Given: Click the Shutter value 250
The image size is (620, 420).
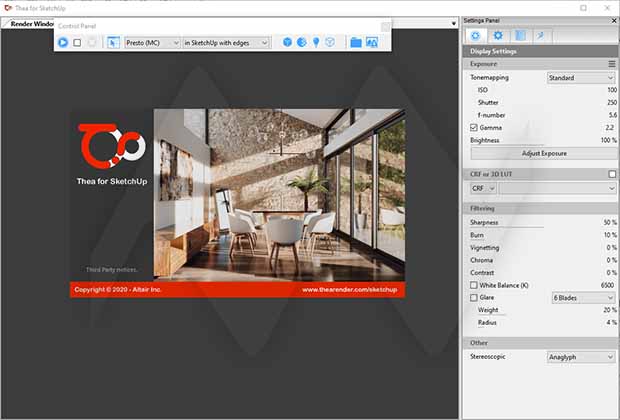Looking at the screenshot, I should pos(612,102).
